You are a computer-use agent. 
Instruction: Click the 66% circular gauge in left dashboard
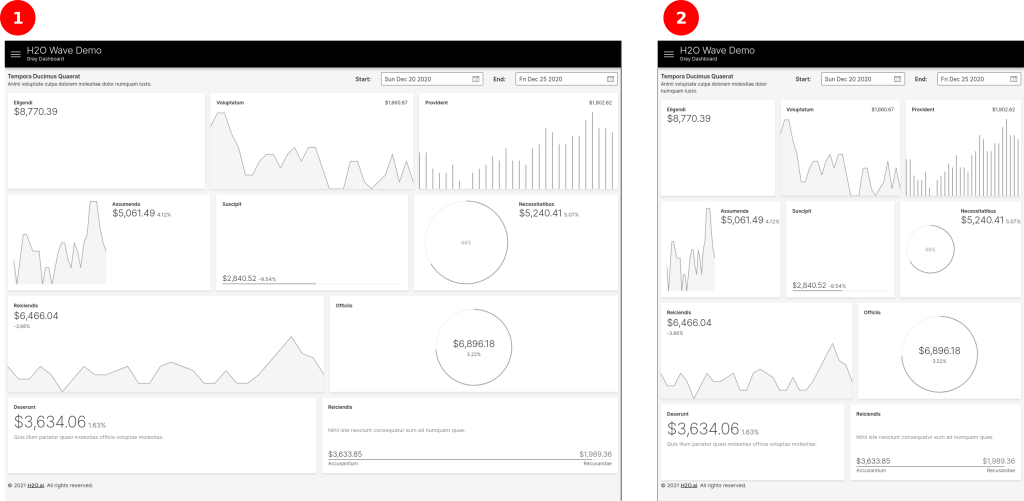click(x=466, y=242)
